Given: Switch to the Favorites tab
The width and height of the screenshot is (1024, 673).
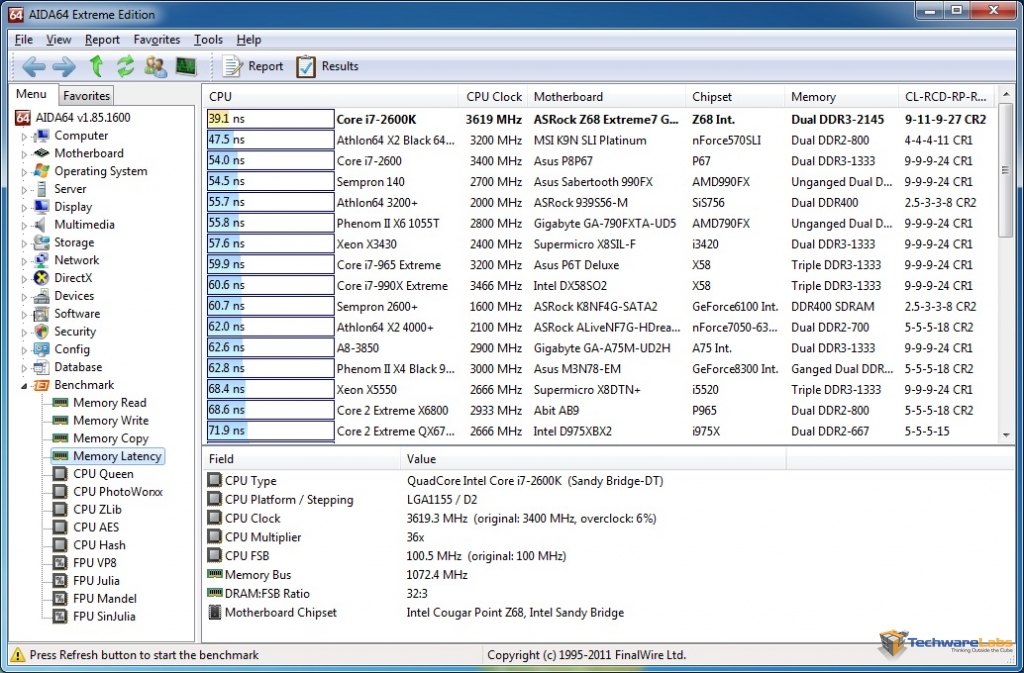Looking at the screenshot, I should [x=86, y=95].
